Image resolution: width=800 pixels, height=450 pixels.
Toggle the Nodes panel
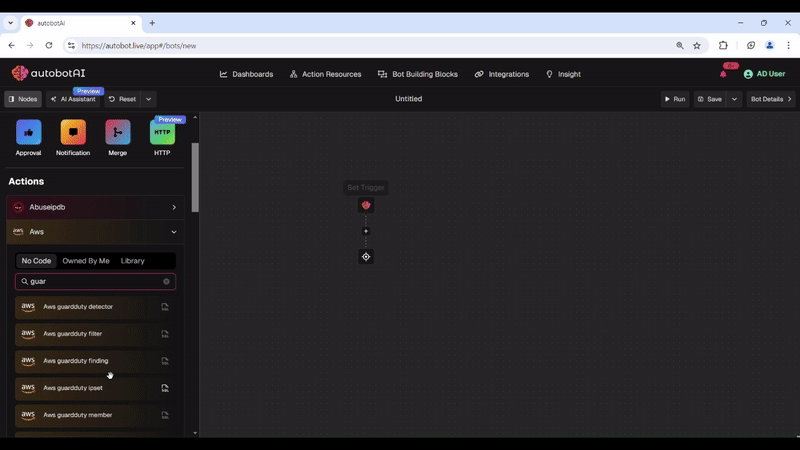point(23,99)
